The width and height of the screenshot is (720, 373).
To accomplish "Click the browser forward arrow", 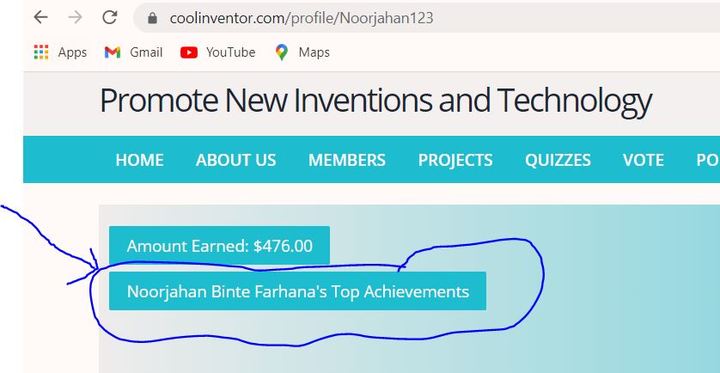I will click(x=75, y=17).
